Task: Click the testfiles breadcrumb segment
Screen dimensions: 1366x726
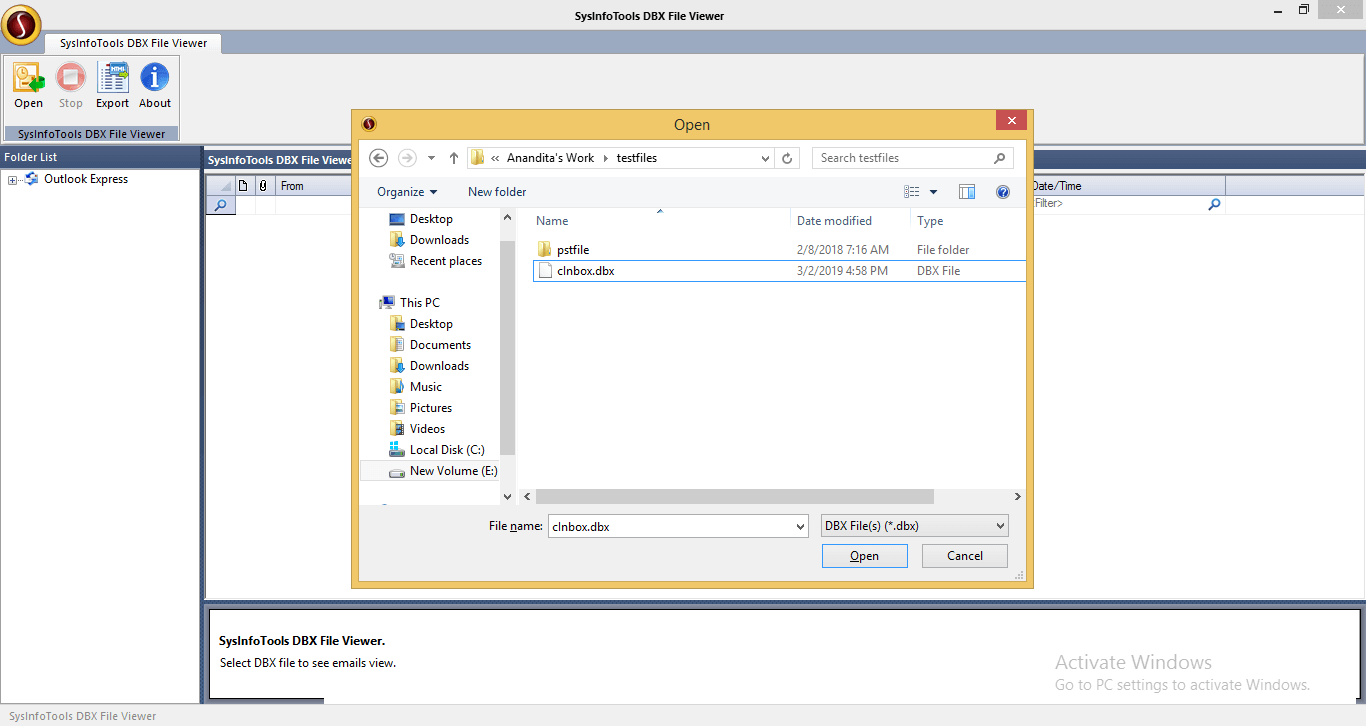Action: point(637,158)
